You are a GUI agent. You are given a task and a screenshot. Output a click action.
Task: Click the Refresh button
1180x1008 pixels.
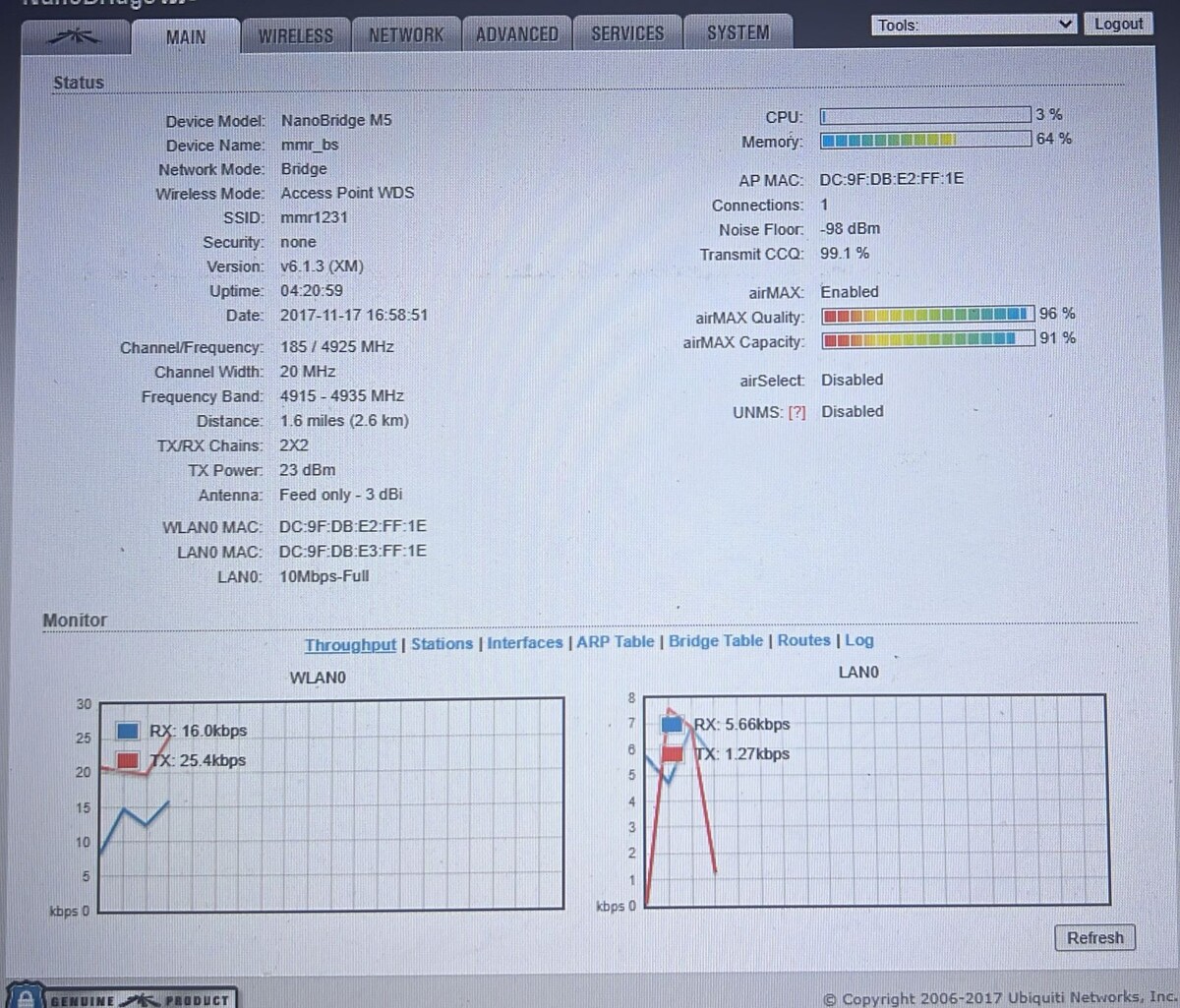(x=1095, y=937)
